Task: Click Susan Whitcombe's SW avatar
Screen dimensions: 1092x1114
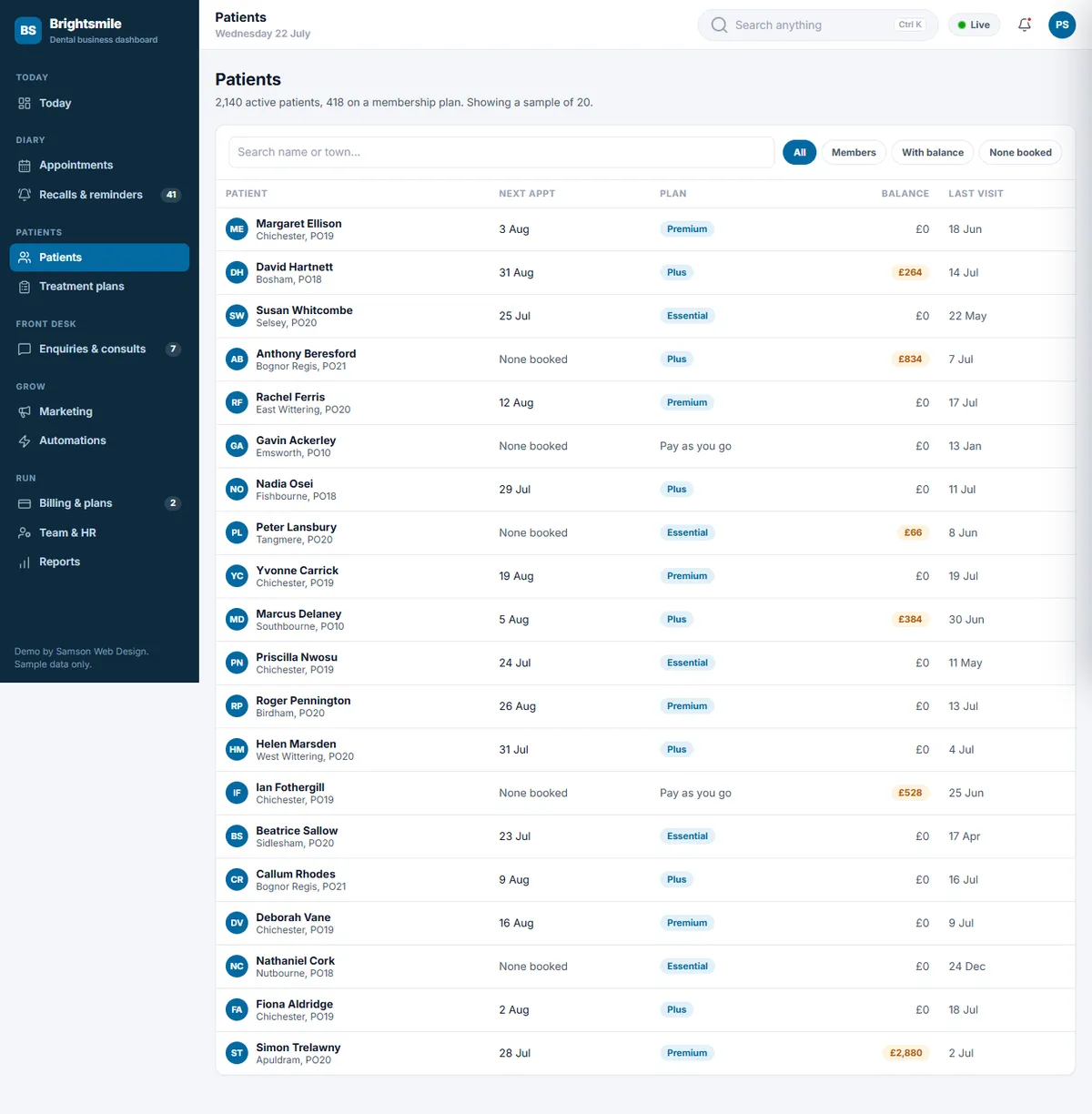Action: coord(237,316)
